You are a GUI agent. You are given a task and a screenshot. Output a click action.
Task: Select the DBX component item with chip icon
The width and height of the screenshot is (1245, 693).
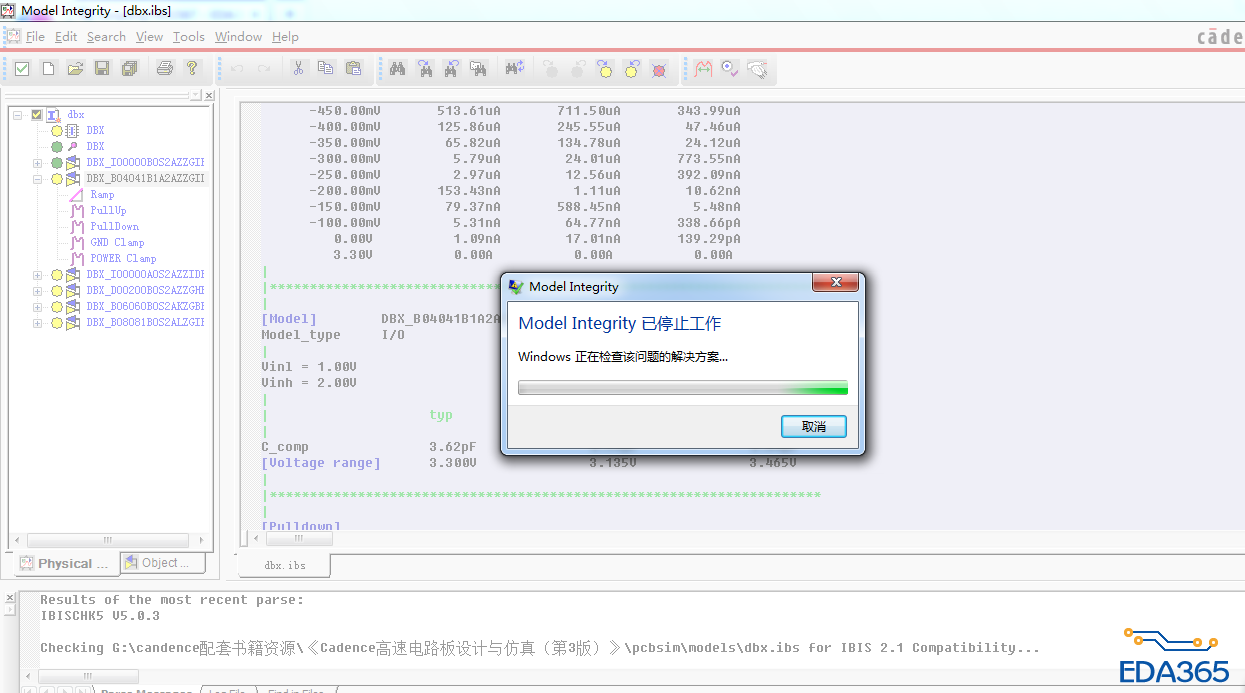95,131
